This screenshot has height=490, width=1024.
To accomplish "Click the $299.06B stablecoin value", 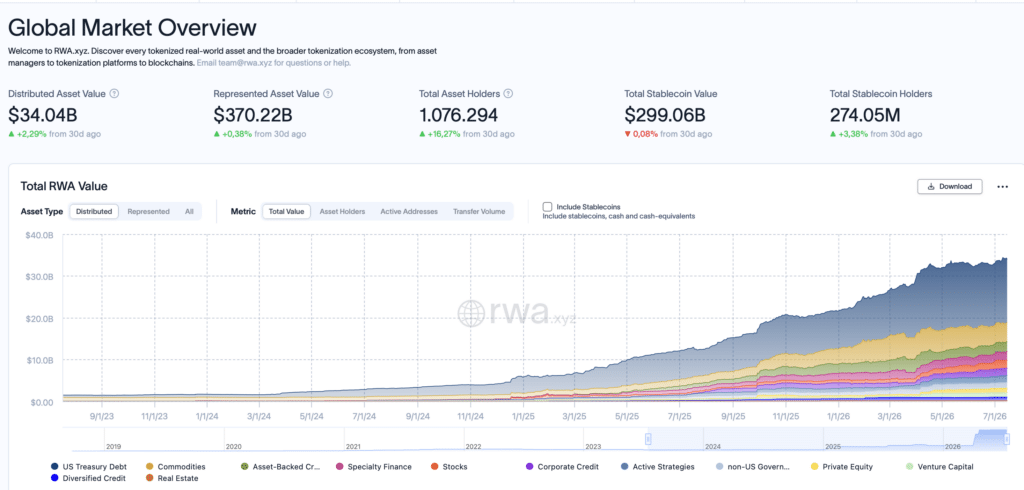I will coord(665,115).
